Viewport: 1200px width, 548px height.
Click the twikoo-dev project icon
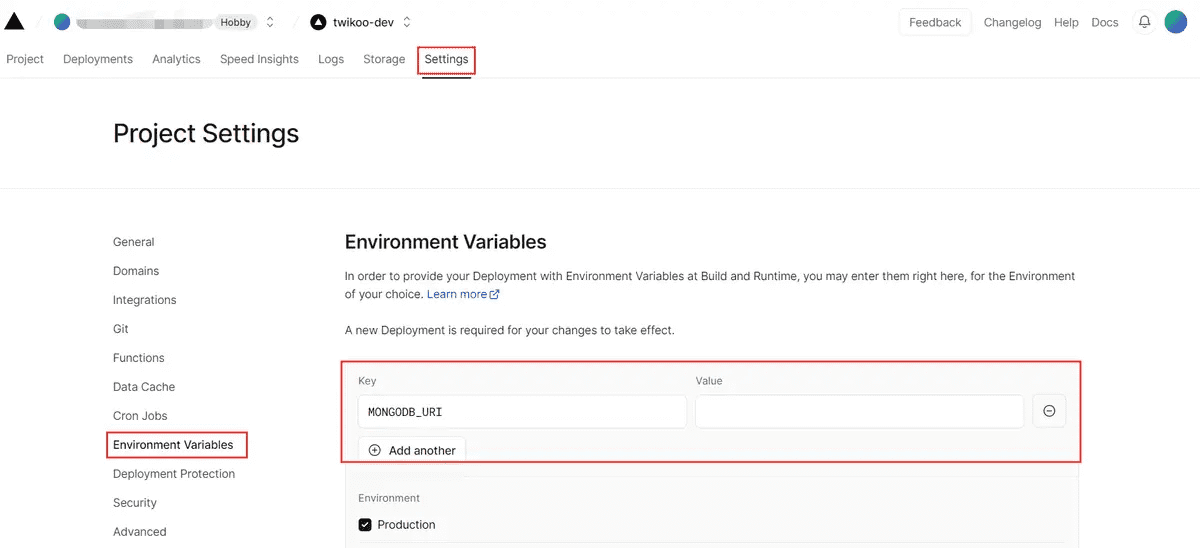coord(318,22)
